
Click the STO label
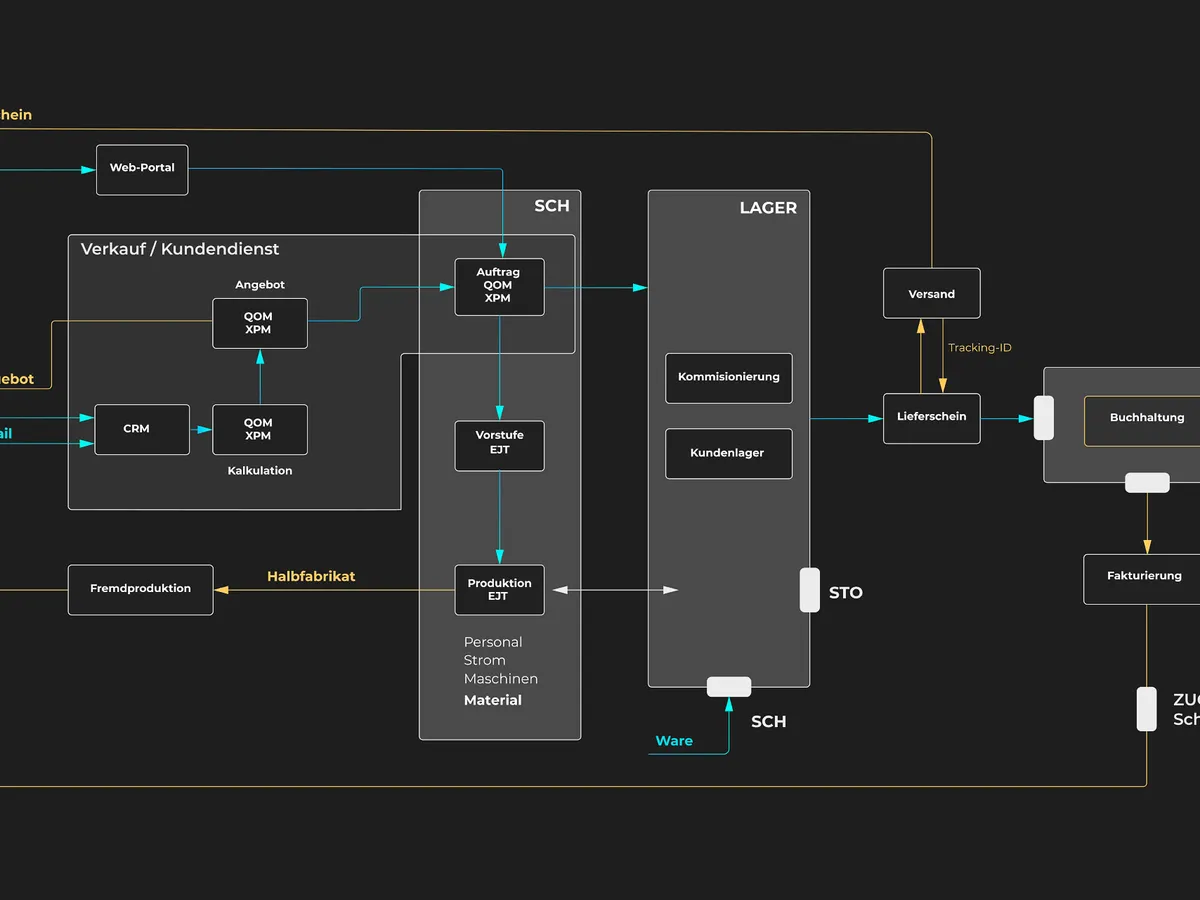tap(846, 593)
